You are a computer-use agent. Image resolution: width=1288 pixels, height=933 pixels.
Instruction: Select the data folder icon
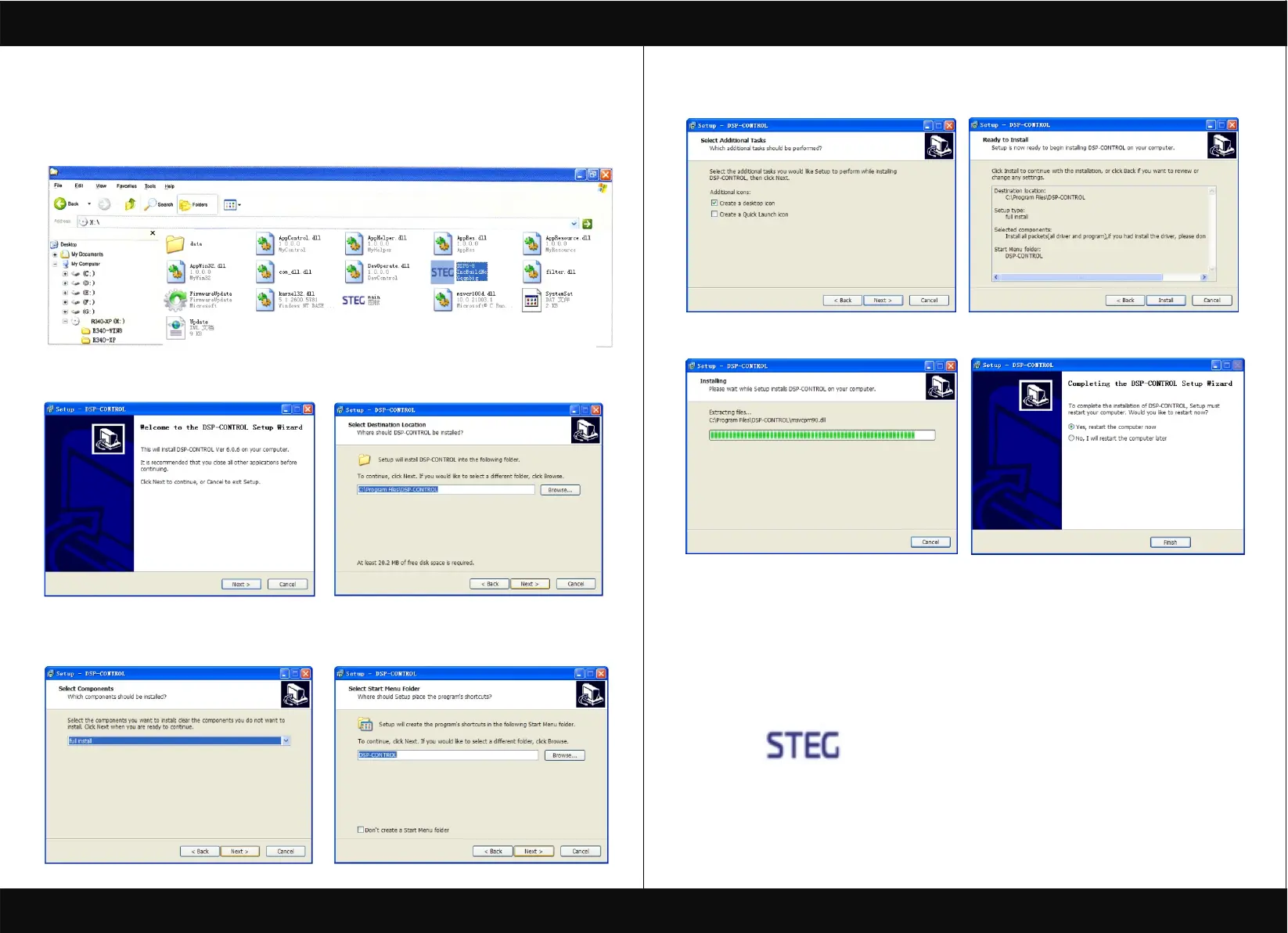[x=175, y=244]
